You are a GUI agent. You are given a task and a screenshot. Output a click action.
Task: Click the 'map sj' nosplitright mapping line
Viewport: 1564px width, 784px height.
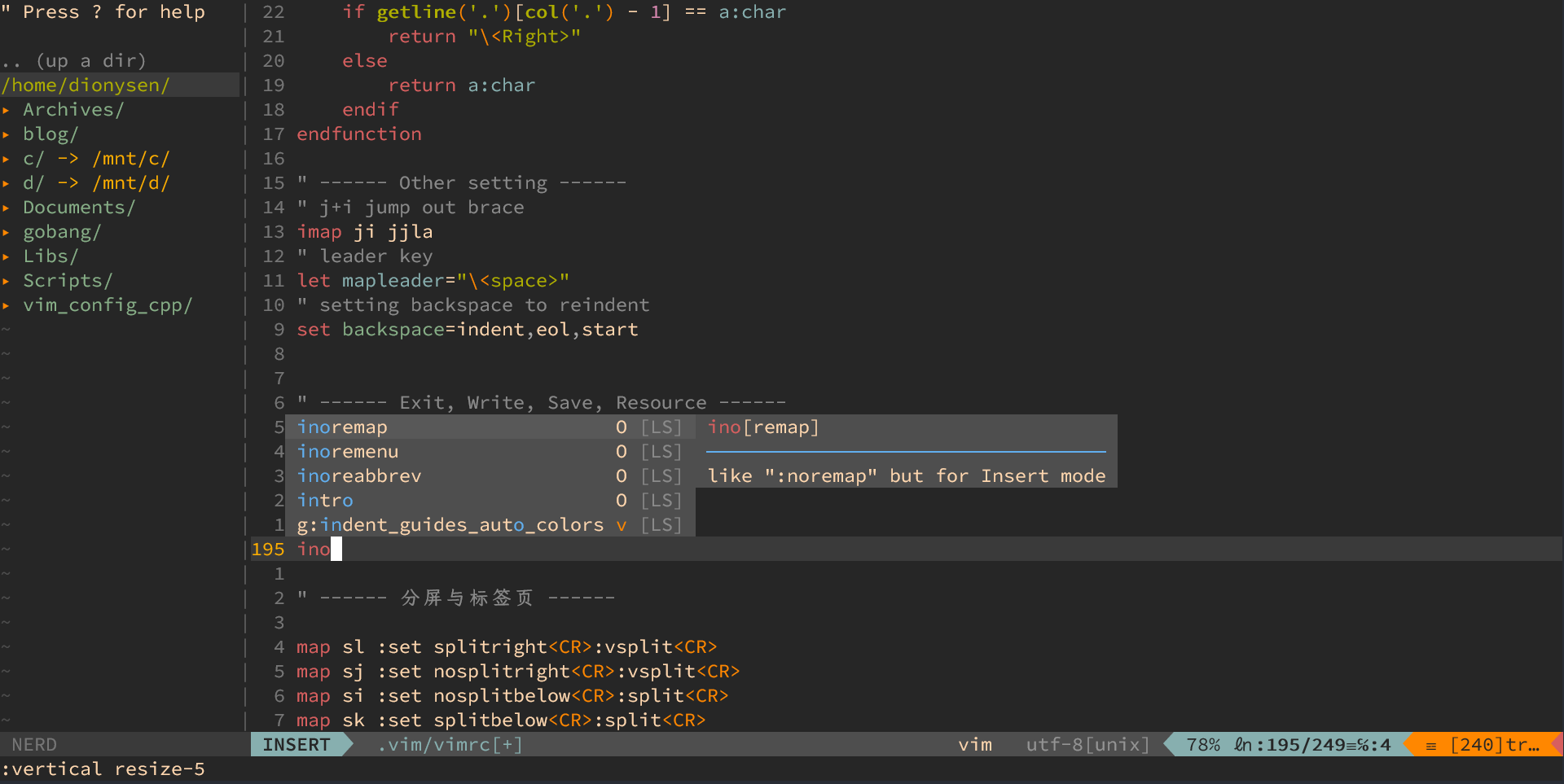pyautogui.click(x=518, y=672)
